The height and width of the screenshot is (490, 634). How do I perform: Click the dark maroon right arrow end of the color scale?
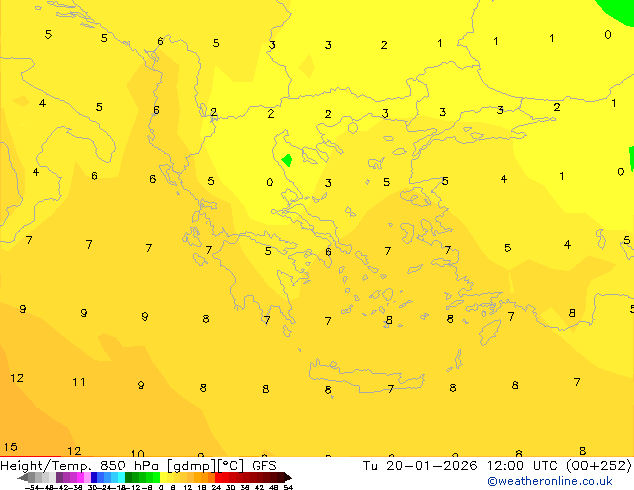pos(287,478)
